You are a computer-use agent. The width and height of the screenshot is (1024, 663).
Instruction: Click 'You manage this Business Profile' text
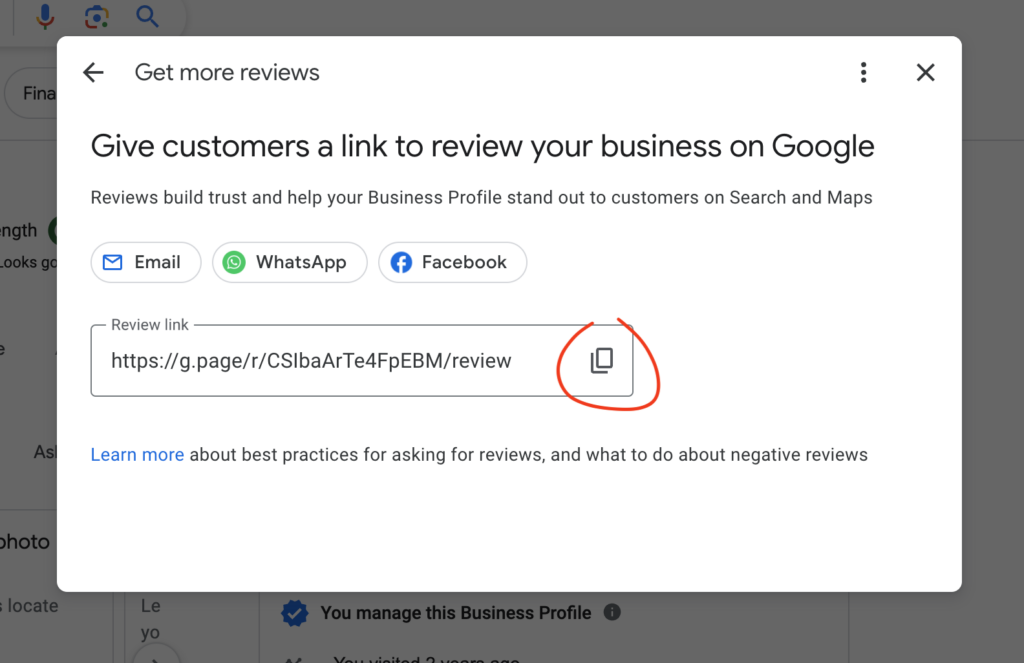[x=455, y=613]
